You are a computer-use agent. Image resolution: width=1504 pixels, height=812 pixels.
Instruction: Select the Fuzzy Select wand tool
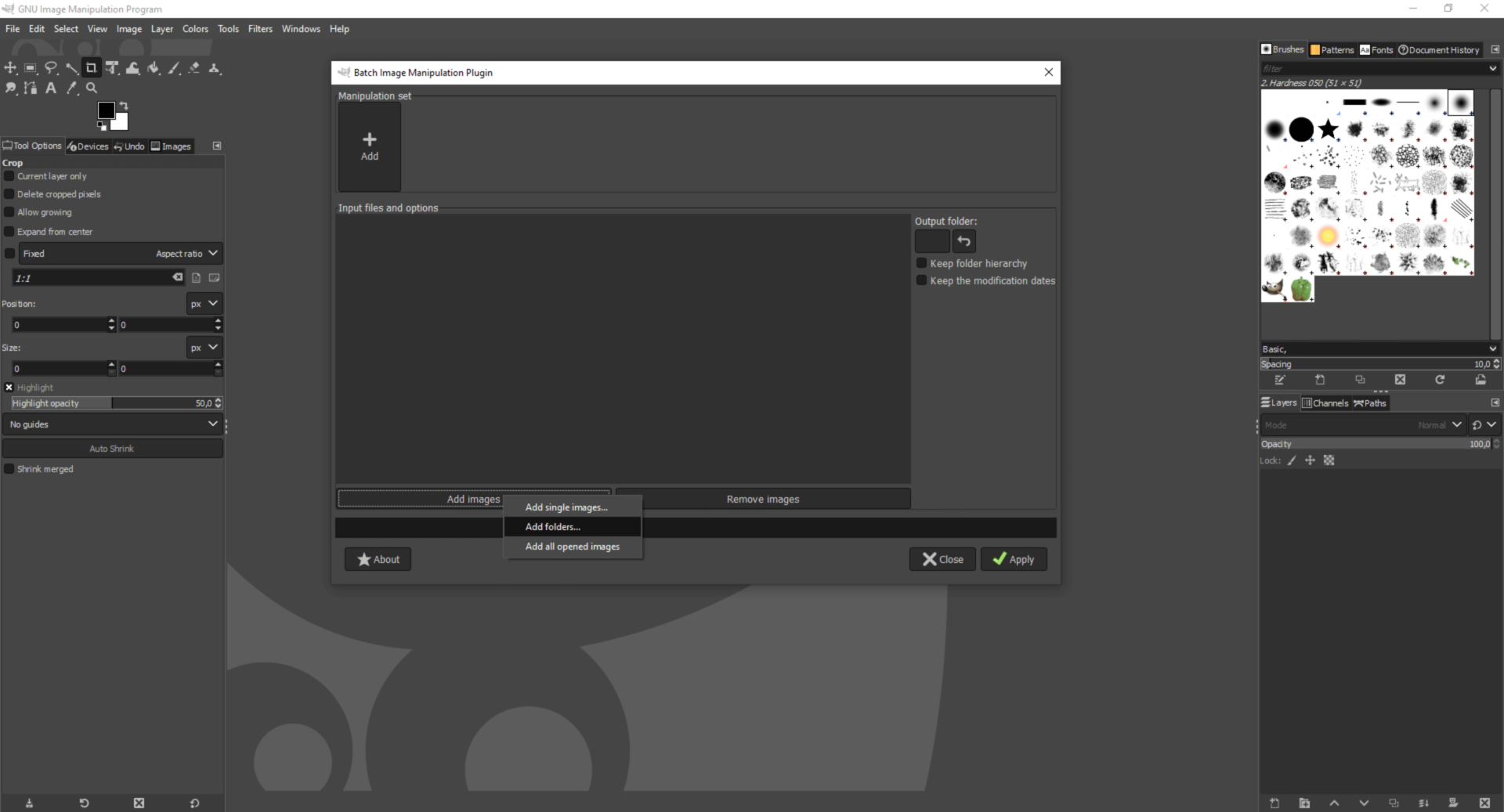click(71, 68)
